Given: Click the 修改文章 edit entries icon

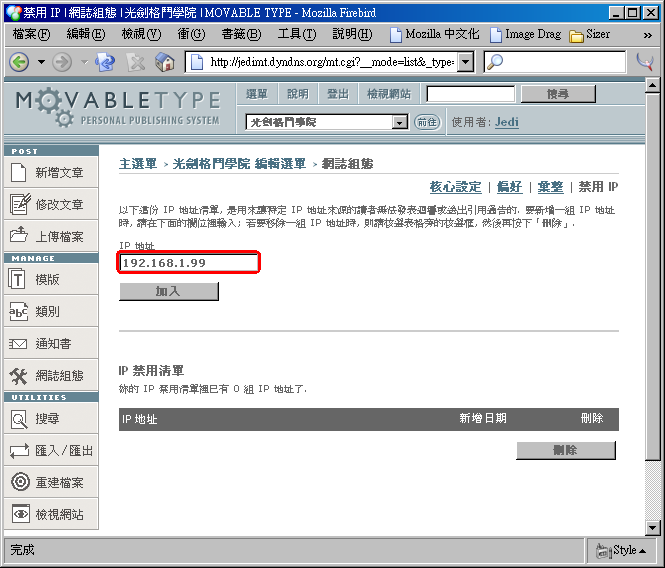Looking at the screenshot, I should [20, 204].
